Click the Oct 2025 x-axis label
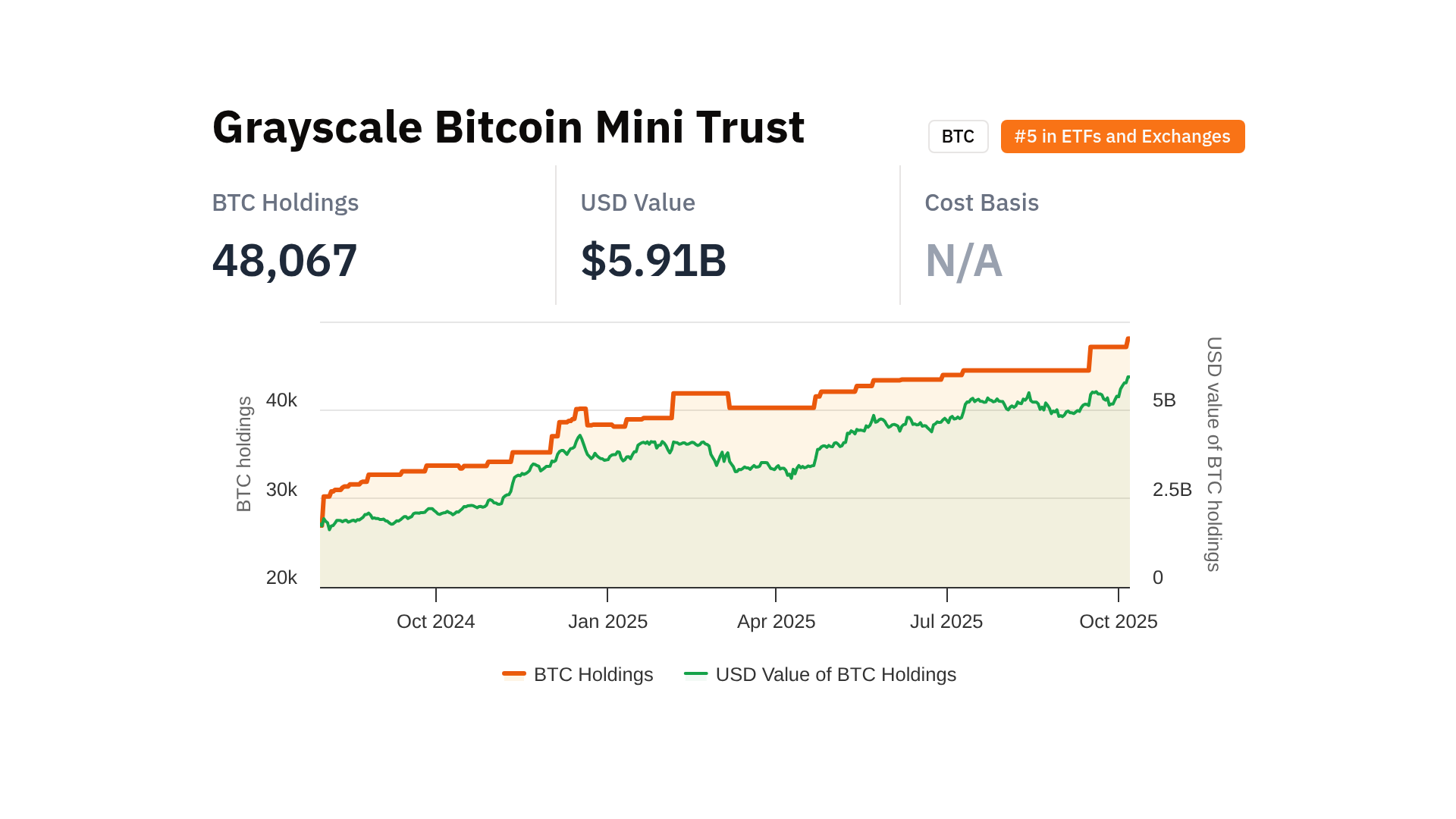 click(1118, 622)
